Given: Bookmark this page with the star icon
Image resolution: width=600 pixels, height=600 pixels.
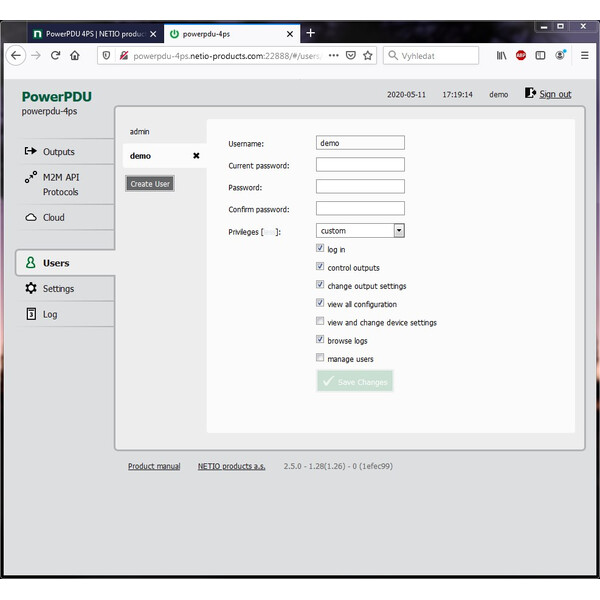Looking at the screenshot, I should point(368,56).
